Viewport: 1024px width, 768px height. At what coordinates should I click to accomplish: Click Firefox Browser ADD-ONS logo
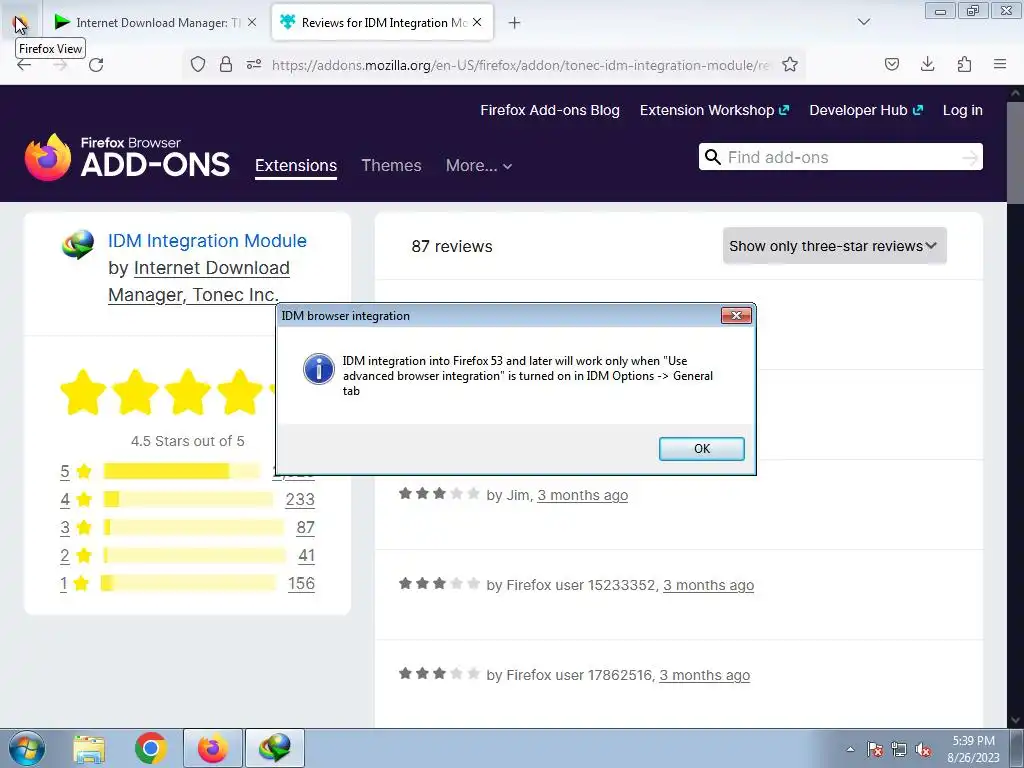point(127,157)
